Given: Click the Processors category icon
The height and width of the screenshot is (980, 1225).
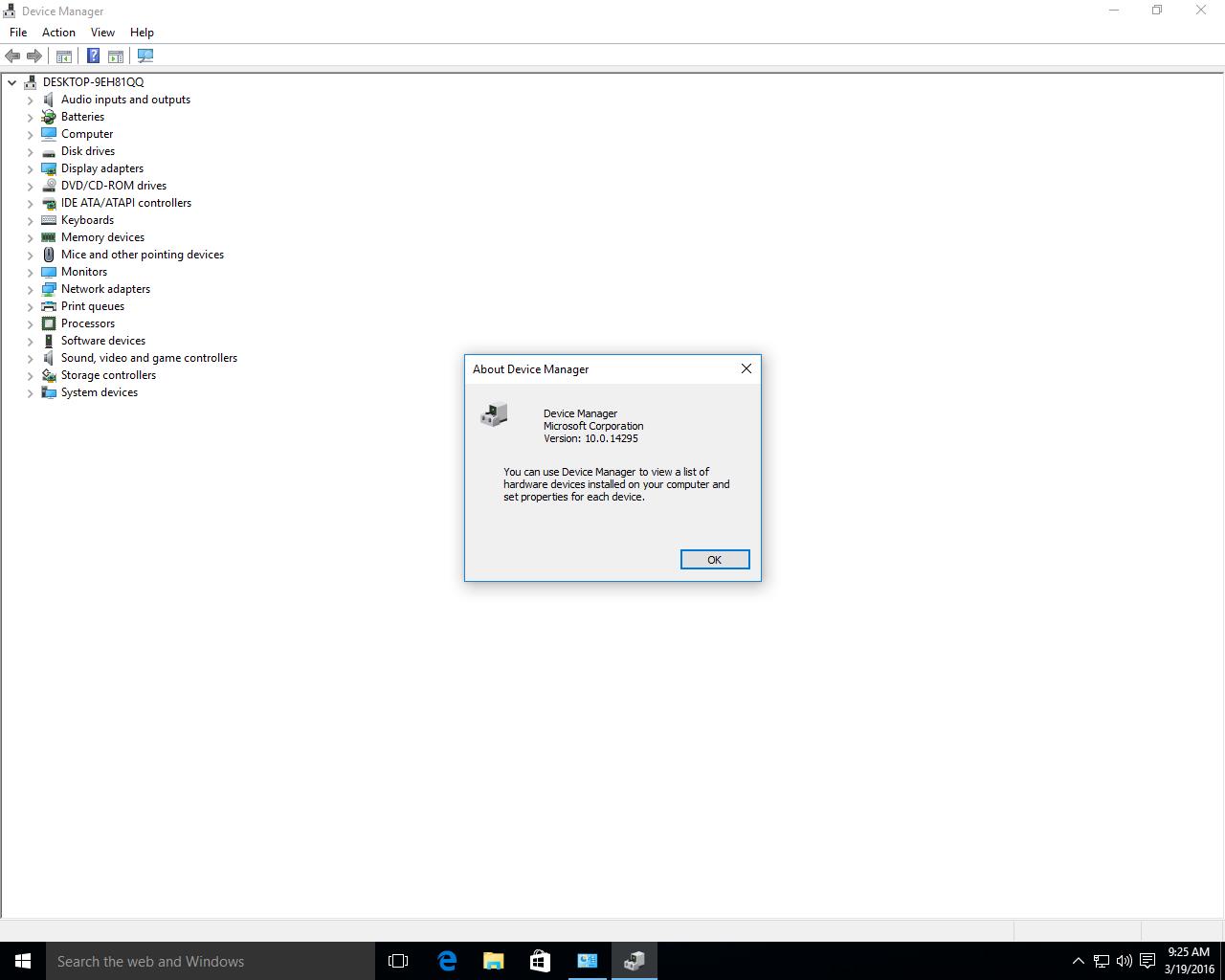Looking at the screenshot, I should pyautogui.click(x=49, y=323).
